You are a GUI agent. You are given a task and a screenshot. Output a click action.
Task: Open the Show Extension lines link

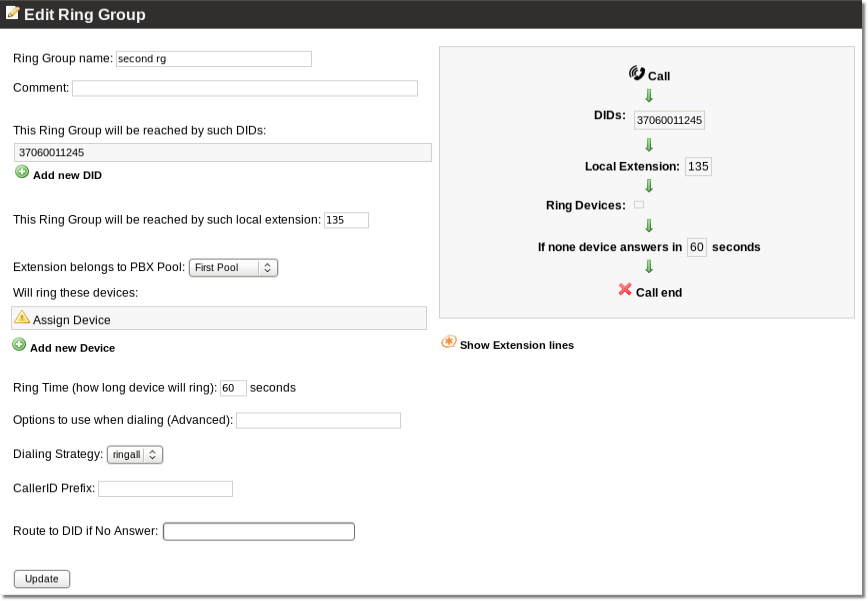pos(516,345)
